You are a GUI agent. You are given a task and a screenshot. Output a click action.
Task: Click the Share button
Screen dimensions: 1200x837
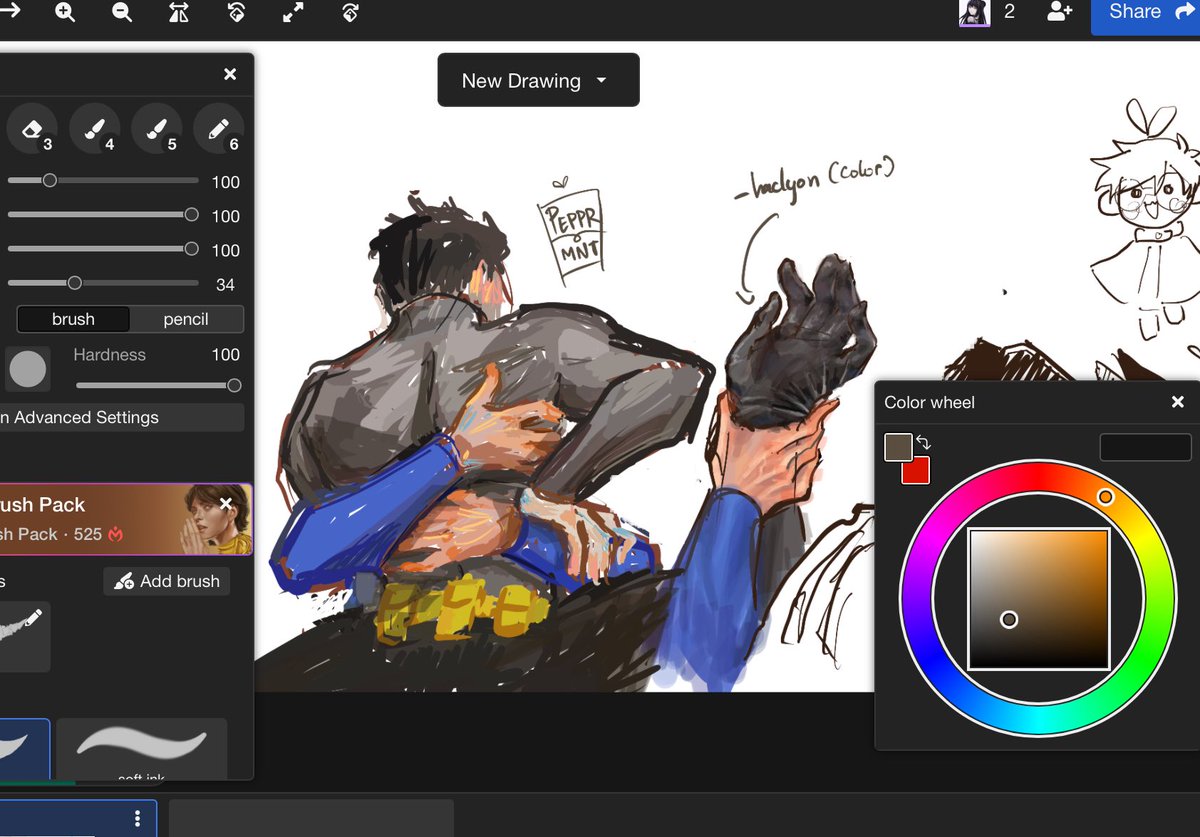(1146, 14)
